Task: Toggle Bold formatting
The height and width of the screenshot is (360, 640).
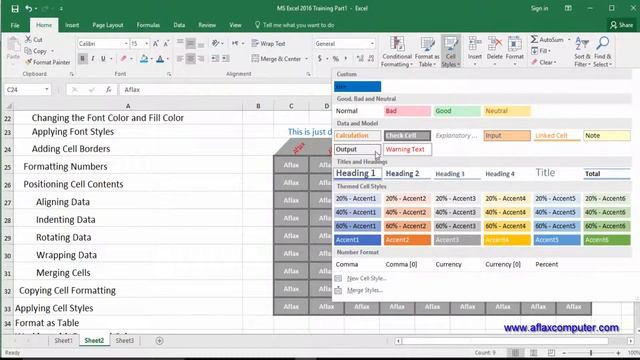Action: [x=82, y=59]
